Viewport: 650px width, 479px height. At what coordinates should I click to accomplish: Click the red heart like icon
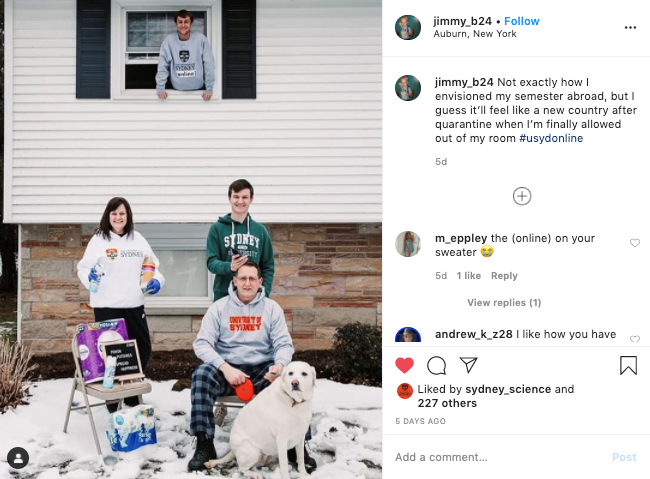pos(404,365)
